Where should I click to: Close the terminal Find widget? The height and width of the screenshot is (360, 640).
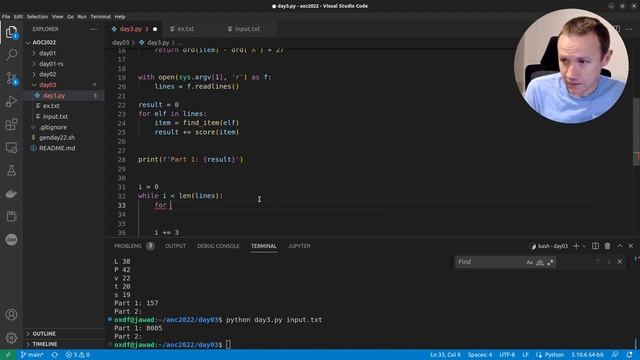[x=620, y=262]
